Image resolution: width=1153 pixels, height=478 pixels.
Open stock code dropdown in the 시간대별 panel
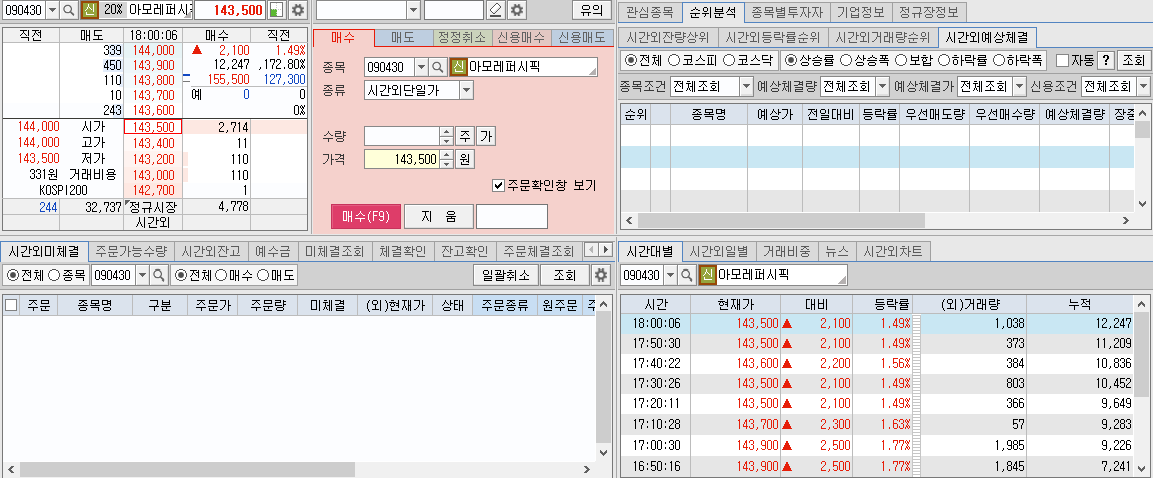point(670,275)
